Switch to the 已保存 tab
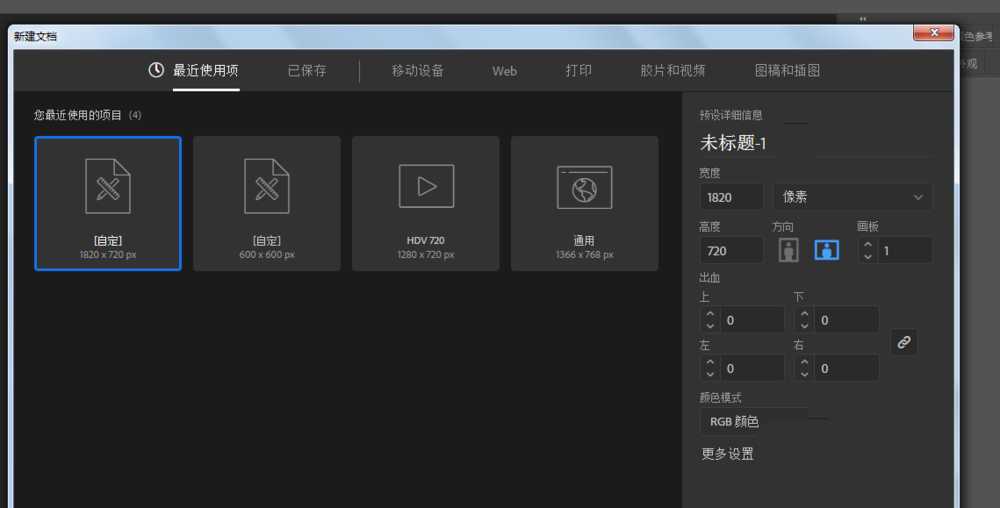The height and width of the screenshot is (508, 1000). coord(307,71)
